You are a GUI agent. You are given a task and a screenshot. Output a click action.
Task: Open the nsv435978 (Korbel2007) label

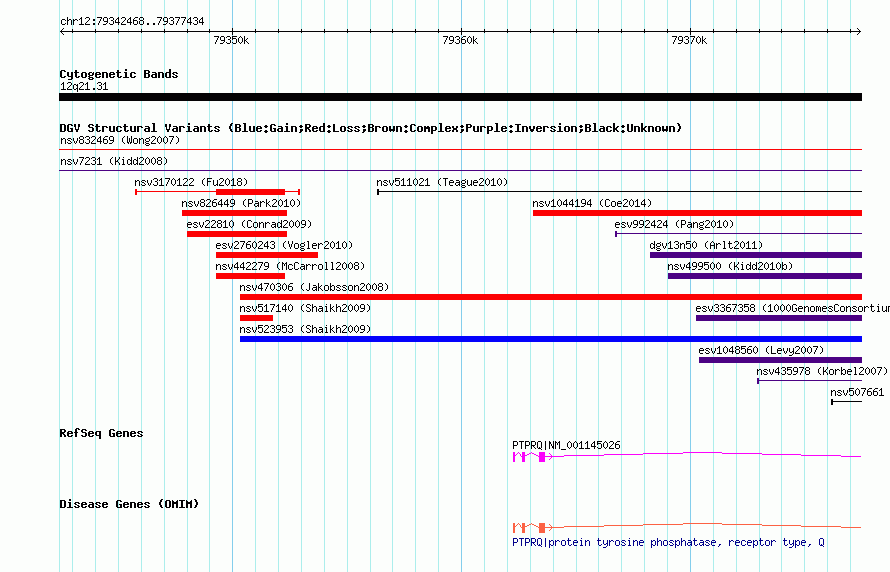coord(822,371)
